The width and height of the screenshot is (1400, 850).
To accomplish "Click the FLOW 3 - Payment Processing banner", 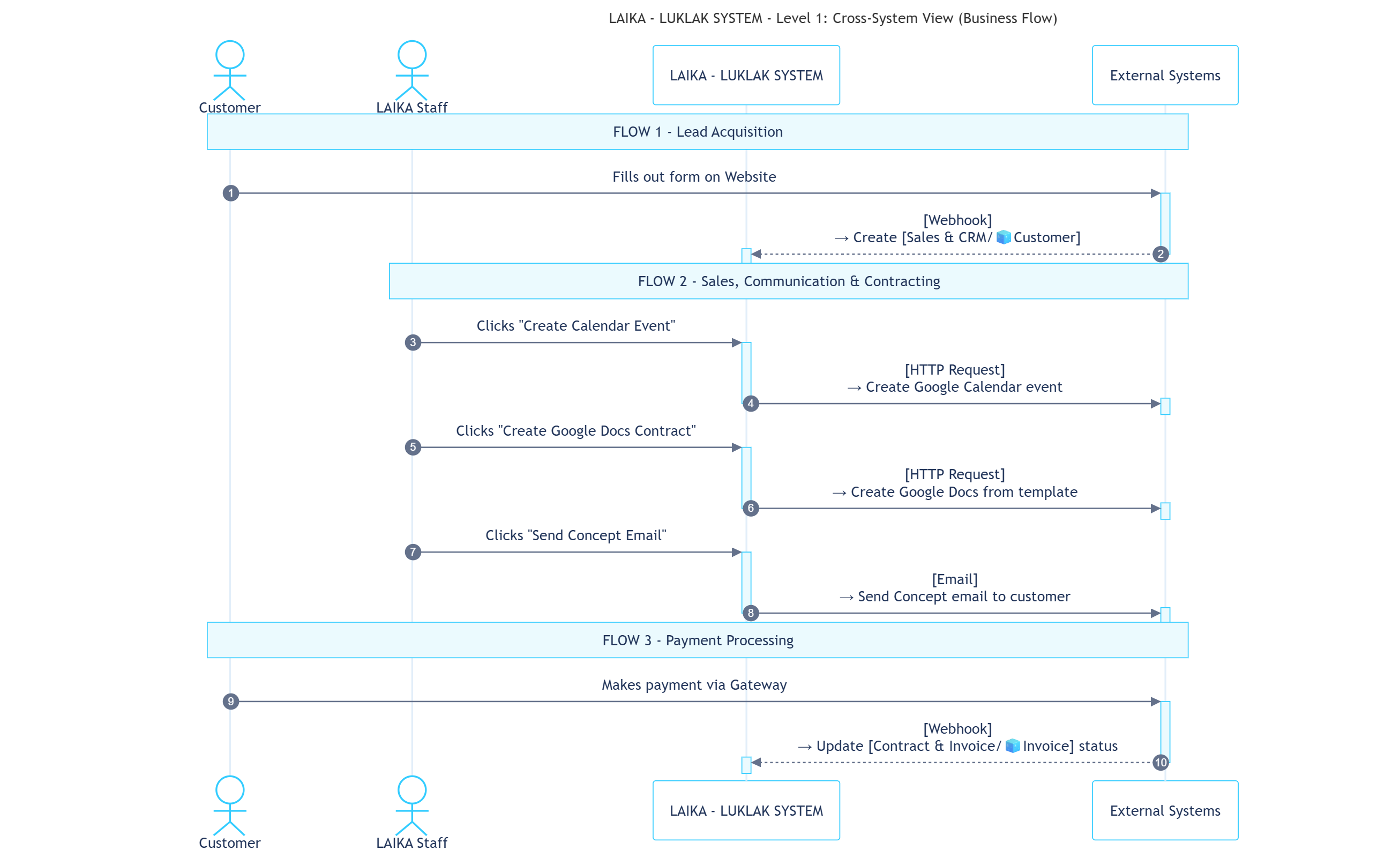I will coord(698,640).
